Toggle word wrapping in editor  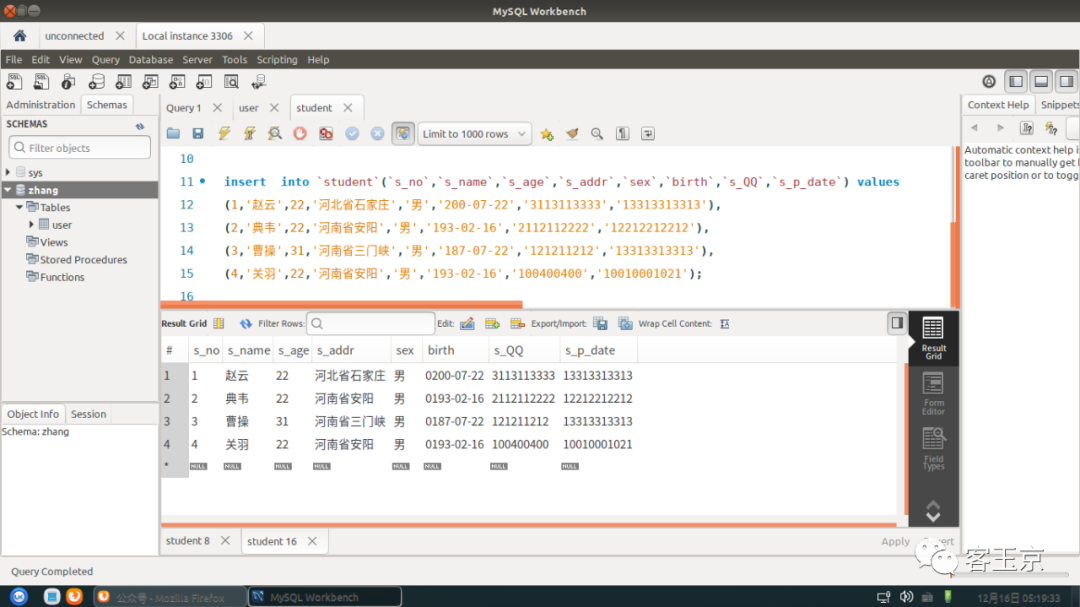click(x=648, y=134)
